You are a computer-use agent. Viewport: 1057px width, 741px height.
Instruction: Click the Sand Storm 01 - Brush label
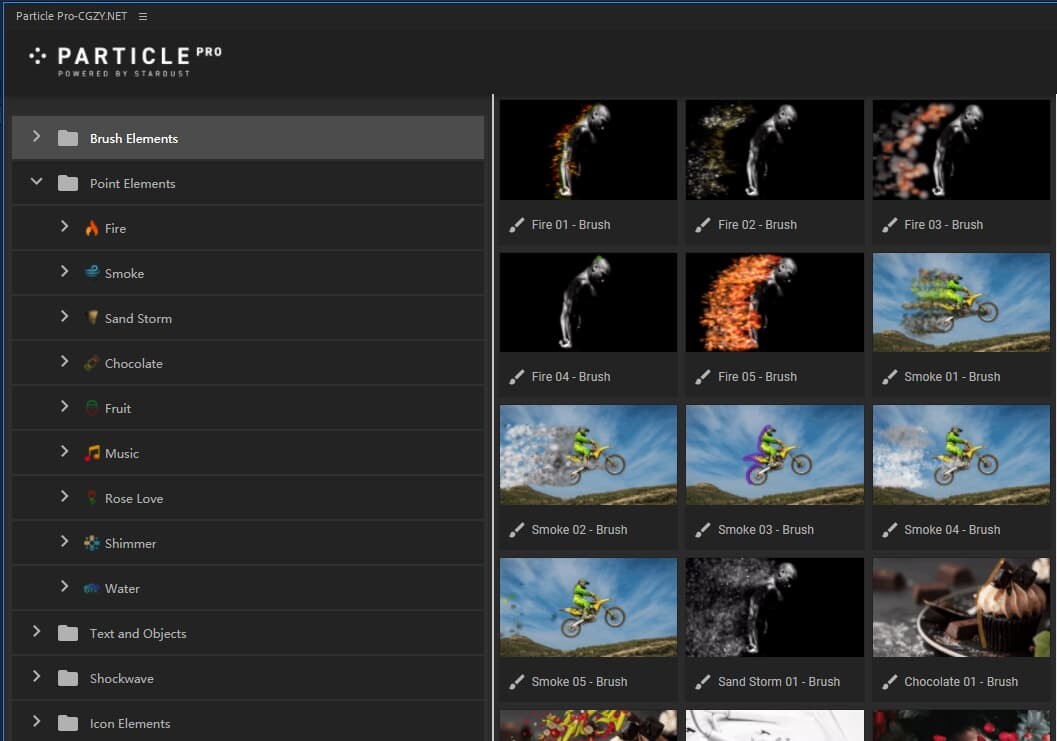778,682
